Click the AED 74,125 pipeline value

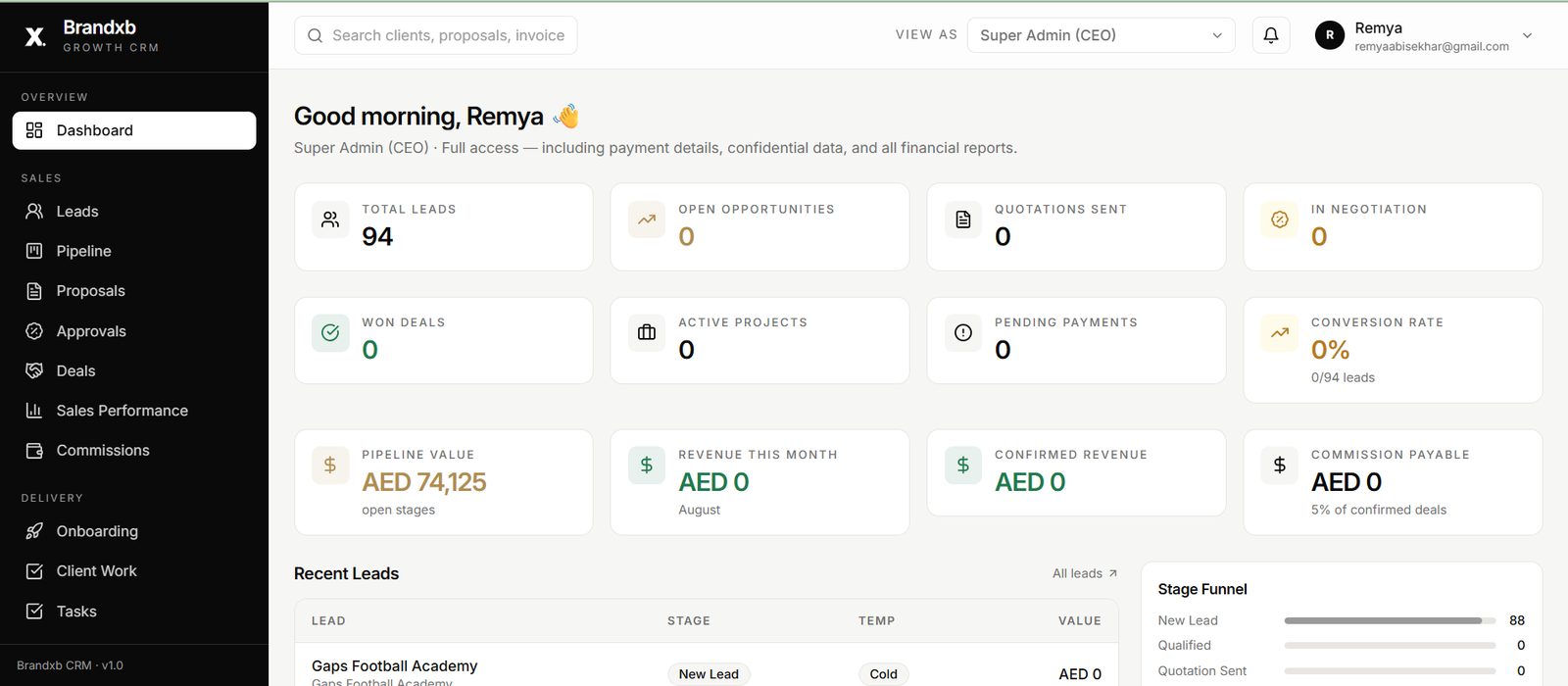point(424,482)
